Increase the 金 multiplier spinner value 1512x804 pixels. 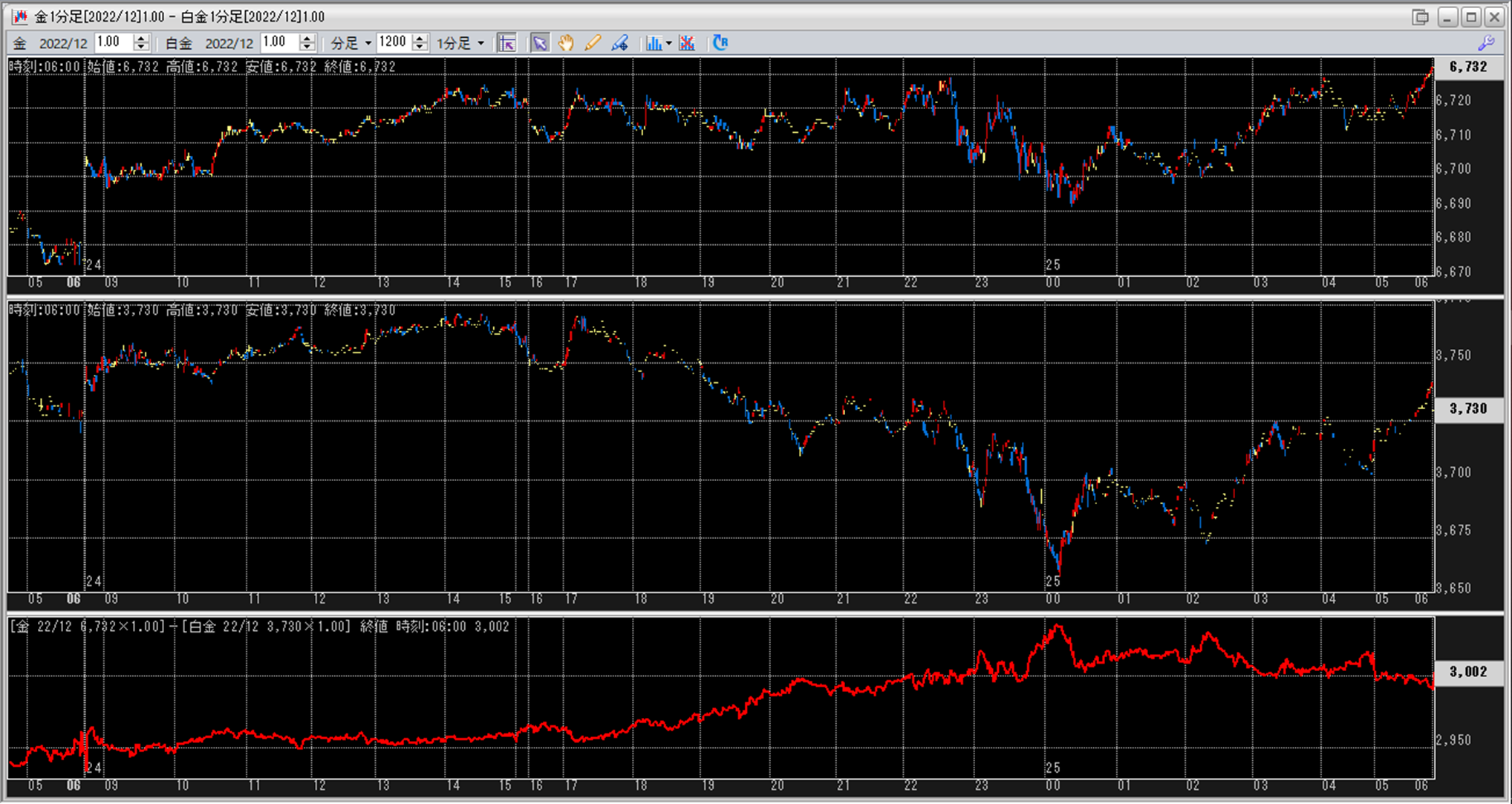point(141,39)
